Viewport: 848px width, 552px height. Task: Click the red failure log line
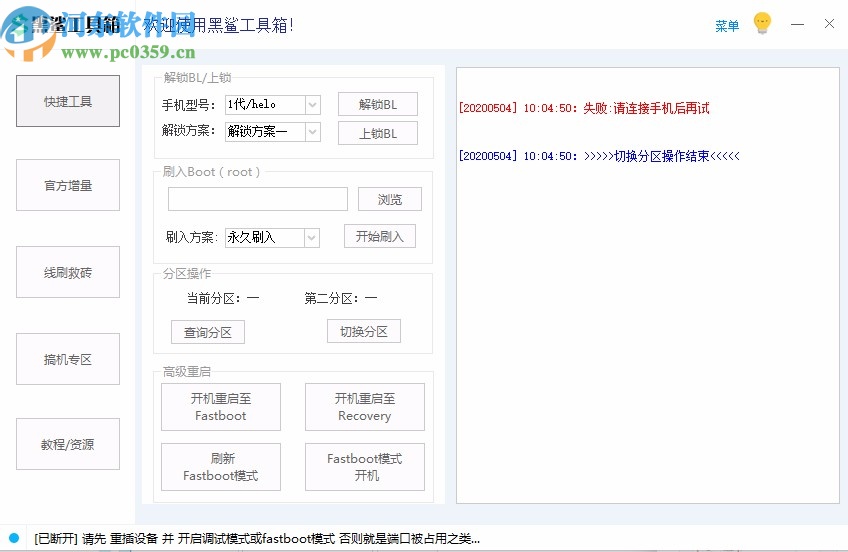(584, 108)
